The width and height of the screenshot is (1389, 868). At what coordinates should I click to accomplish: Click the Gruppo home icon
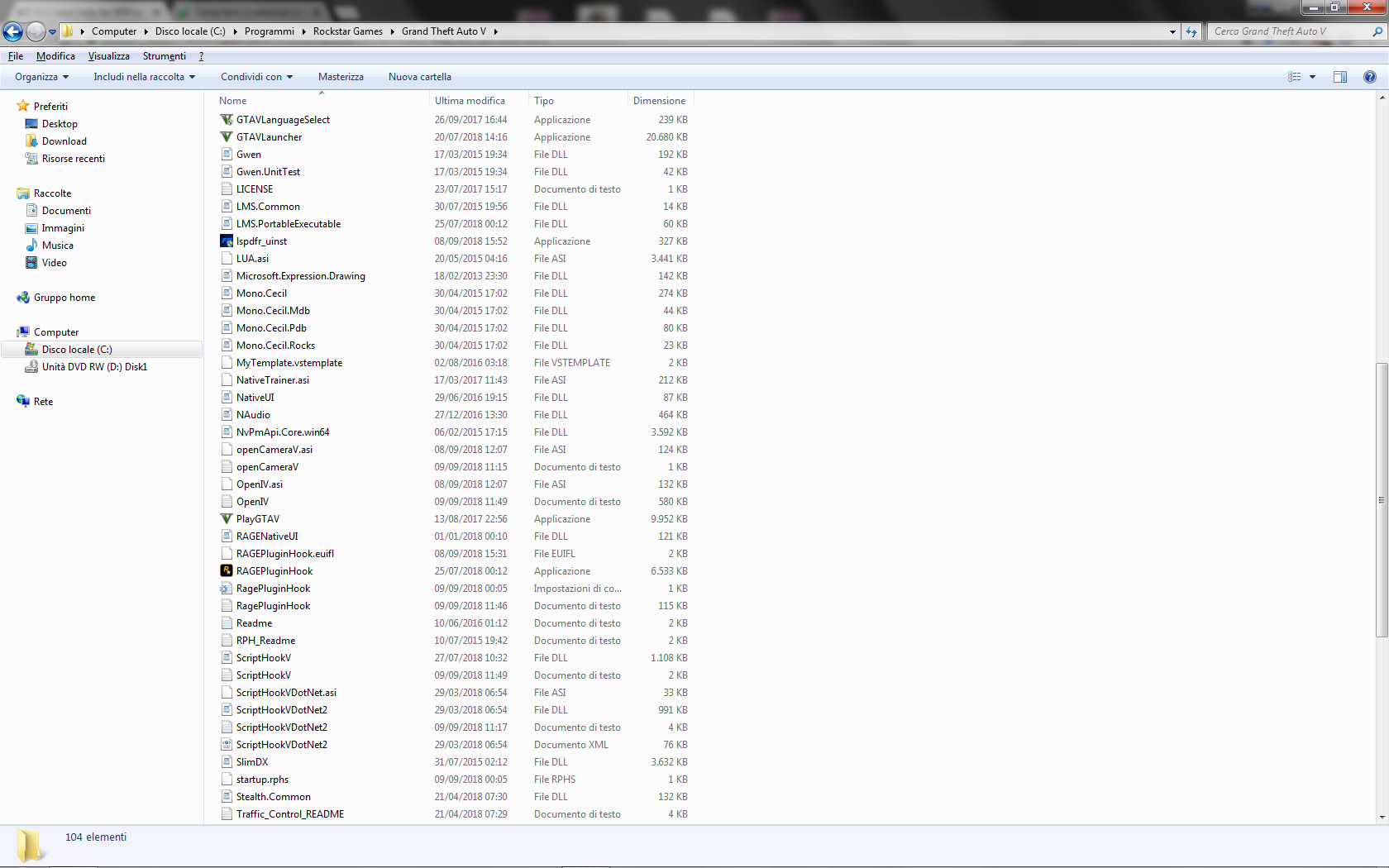[x=23, y=298]
